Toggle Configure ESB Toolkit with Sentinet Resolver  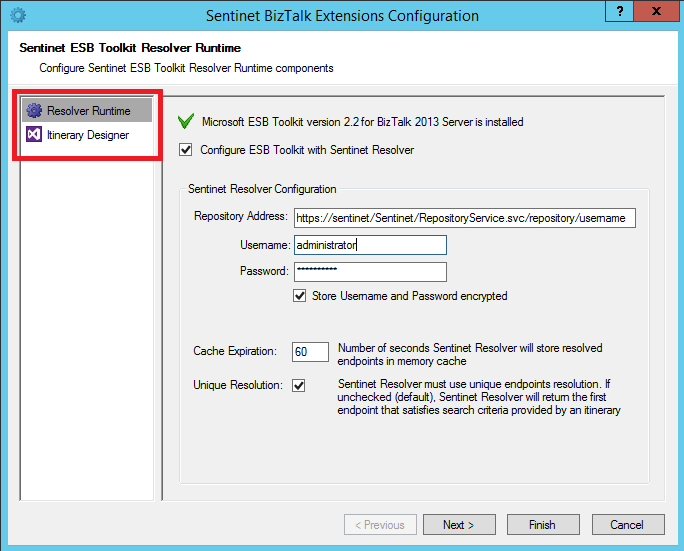(x=185, y=150)
